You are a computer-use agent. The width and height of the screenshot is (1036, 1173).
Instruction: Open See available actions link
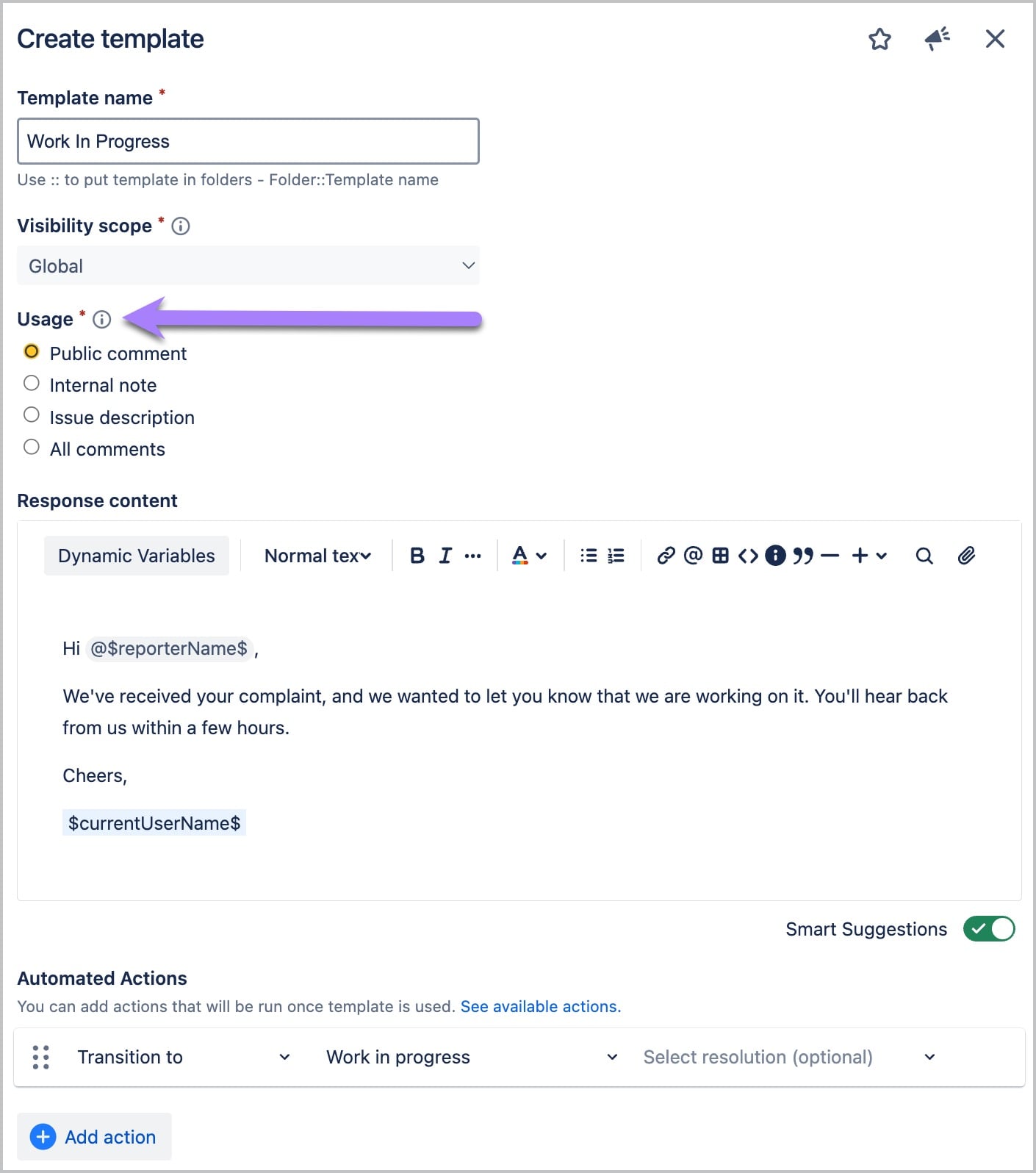[541, 1006]
